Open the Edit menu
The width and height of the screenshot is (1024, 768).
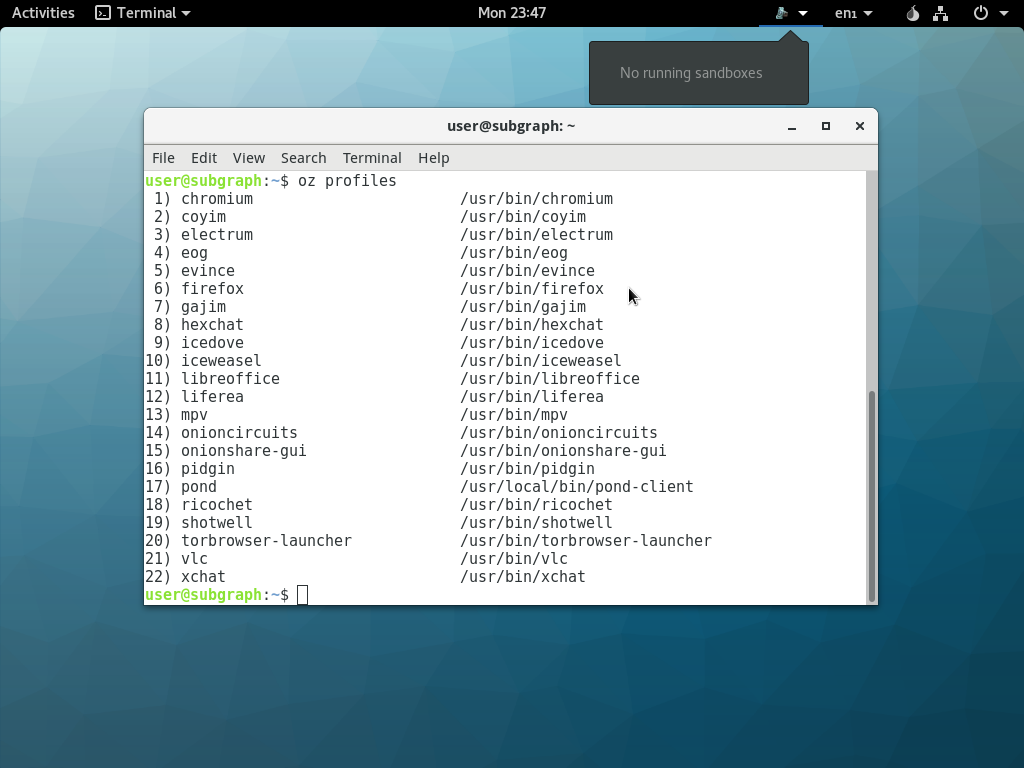coord(204,158)
